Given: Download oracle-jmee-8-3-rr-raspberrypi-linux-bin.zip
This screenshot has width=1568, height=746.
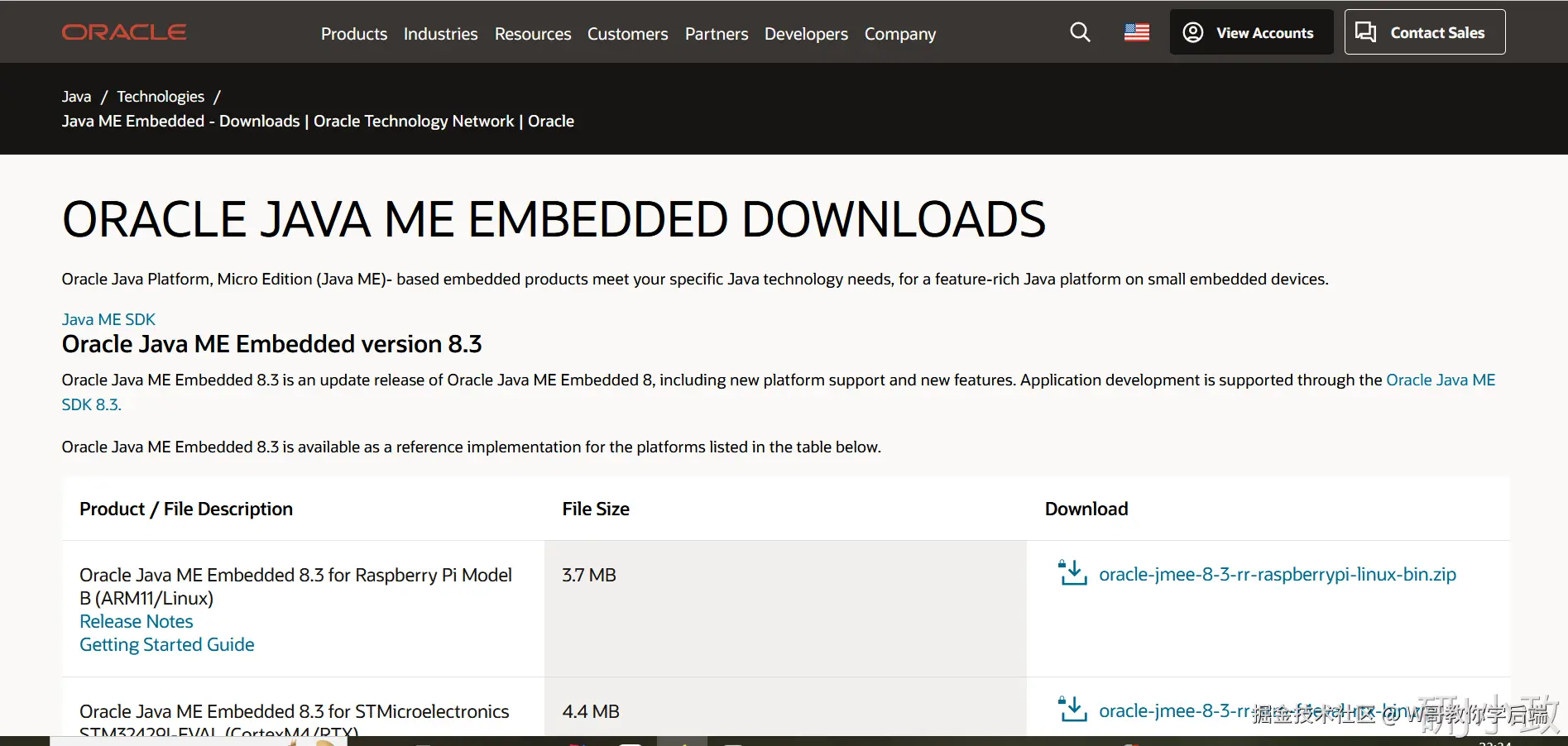Looking at the screenshot, I should (1278, 574).
